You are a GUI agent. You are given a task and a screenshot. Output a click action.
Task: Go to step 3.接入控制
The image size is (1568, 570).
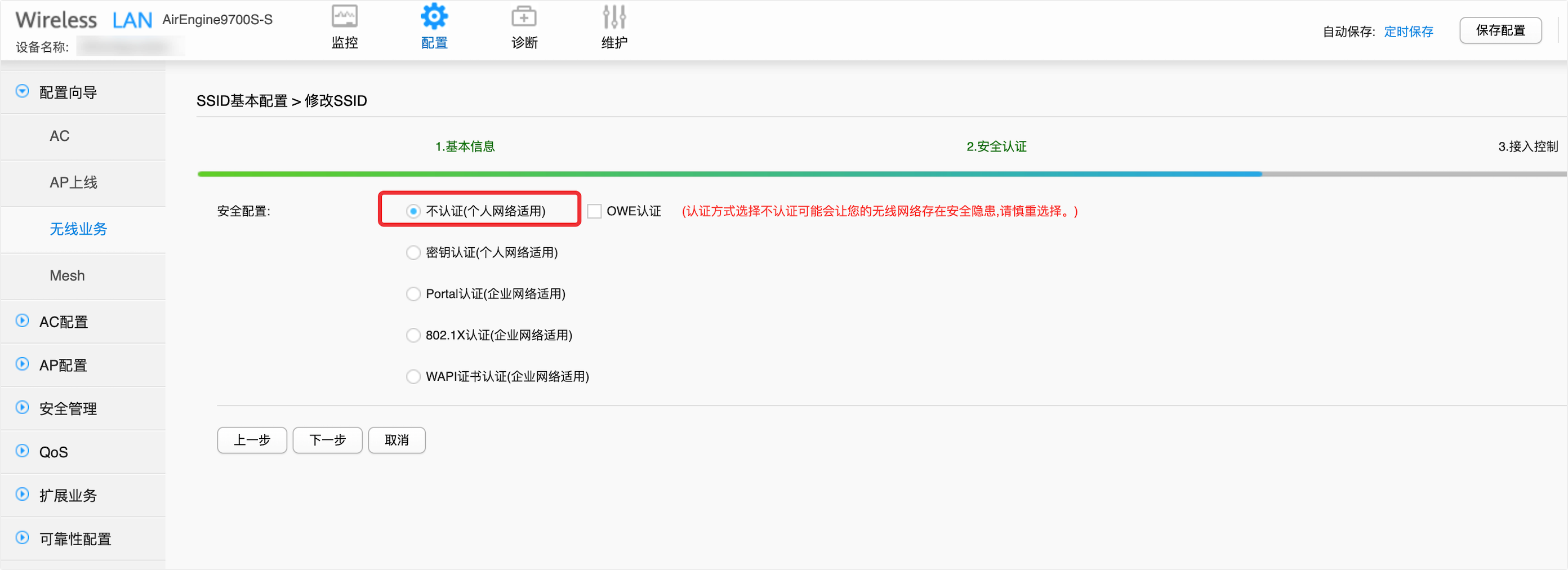[x=1528, y=146]
